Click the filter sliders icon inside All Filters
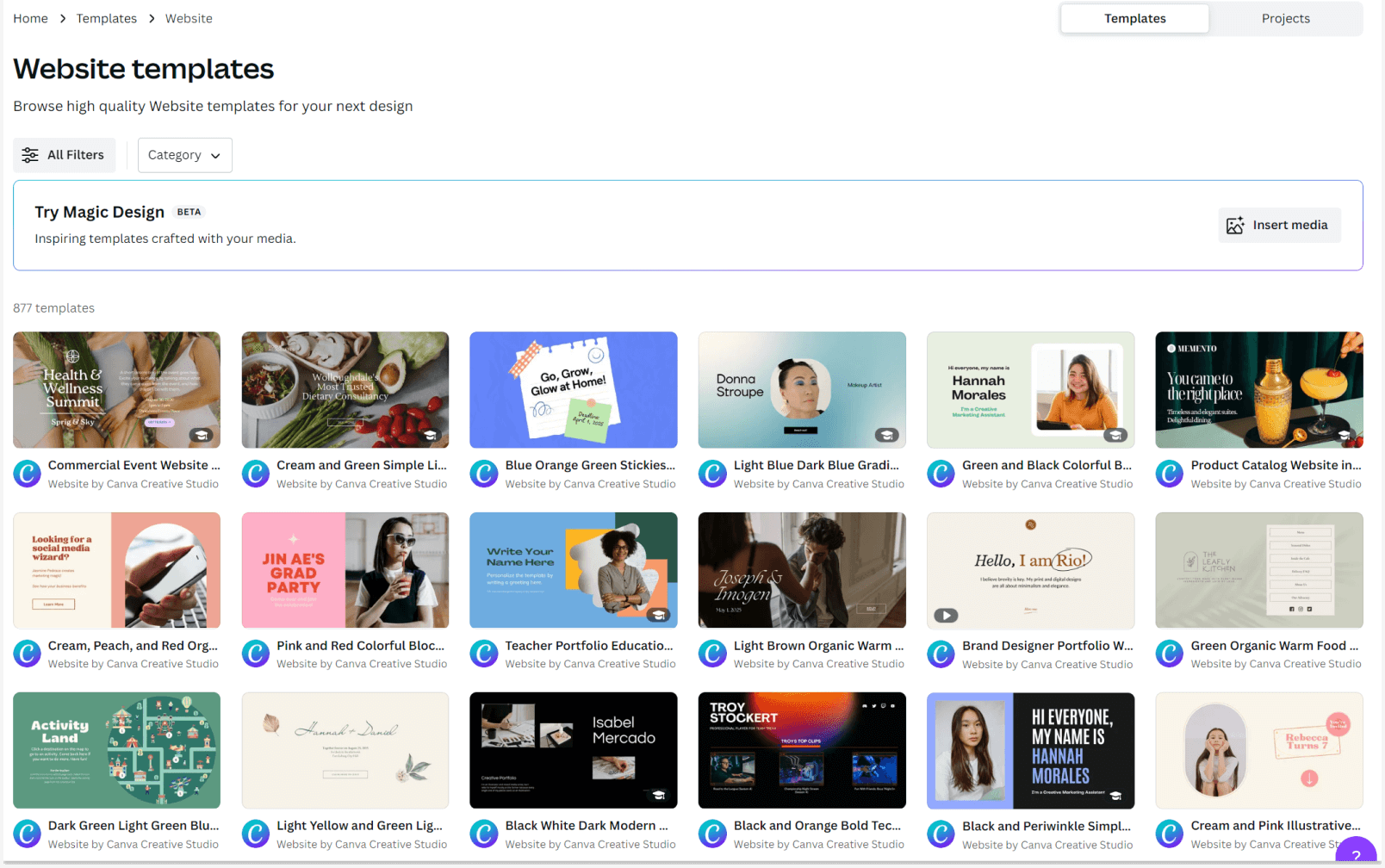The width and height of the screenshot is (1385, 868). [x=30, y=155]
